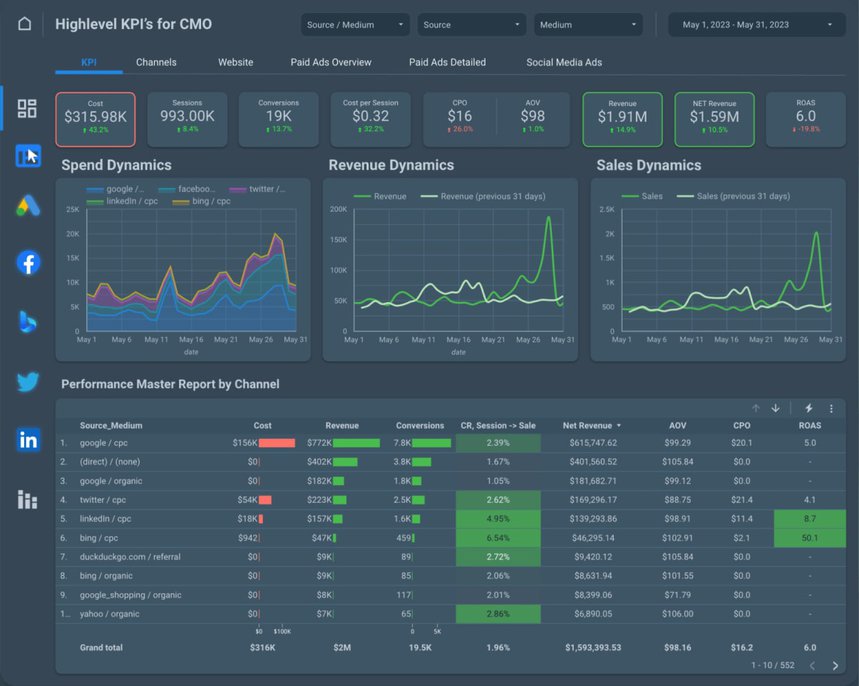Toggle Revenue (previous 31 days) legend entry
The width and height of the screenshot is (859, 686).
pos(483,196)
